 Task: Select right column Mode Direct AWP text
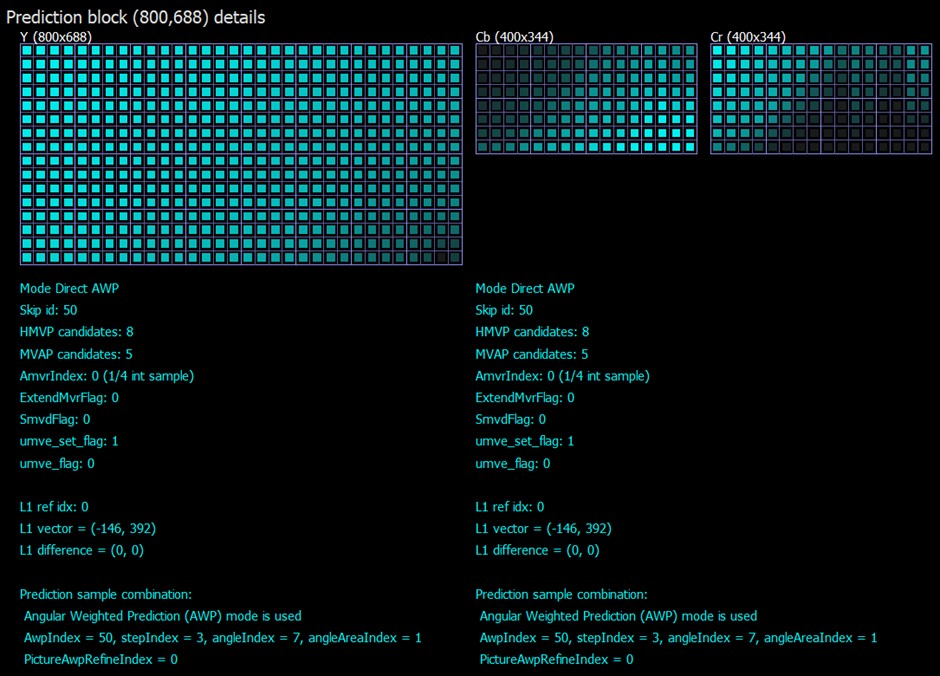tap(525, 288)
